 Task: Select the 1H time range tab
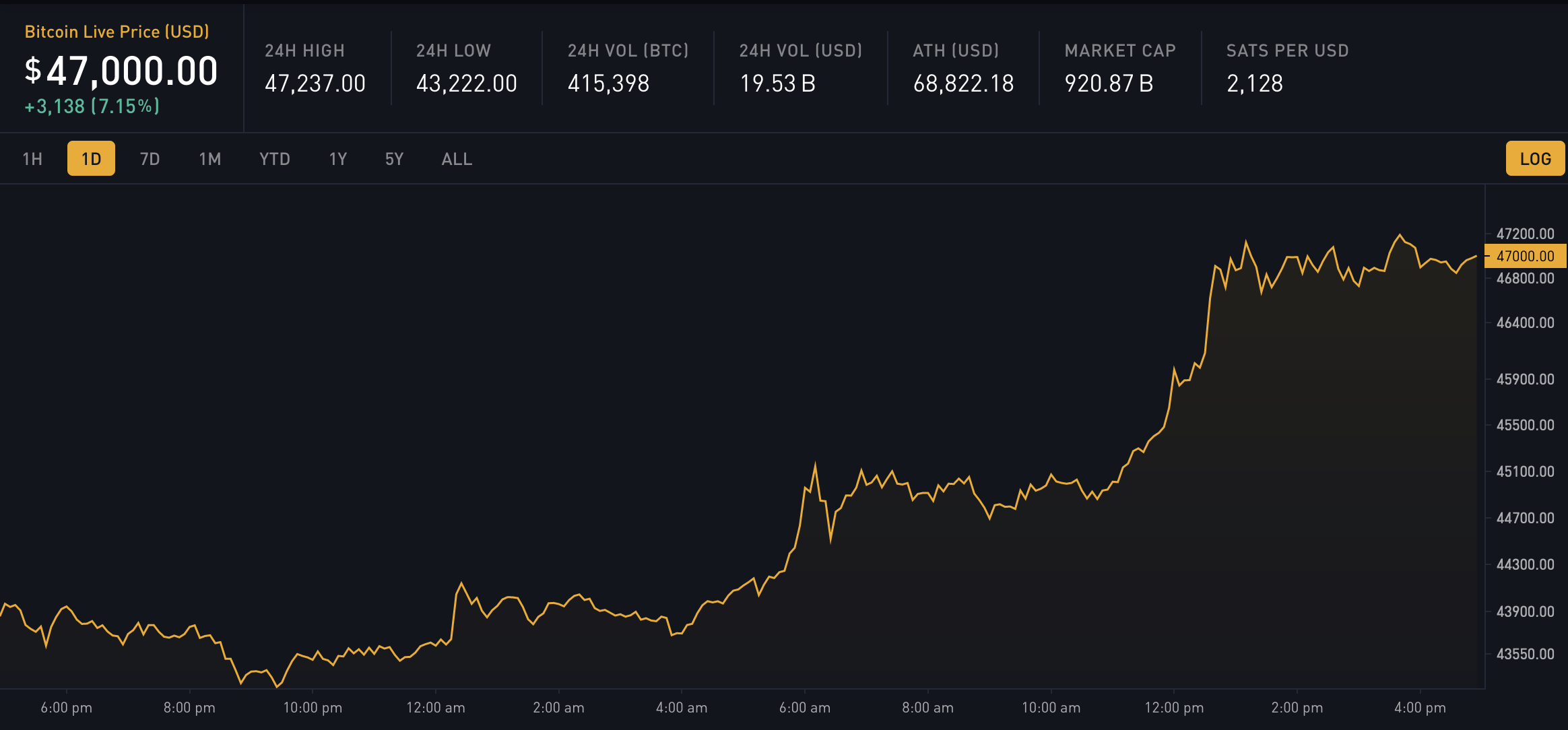point(32,159)
